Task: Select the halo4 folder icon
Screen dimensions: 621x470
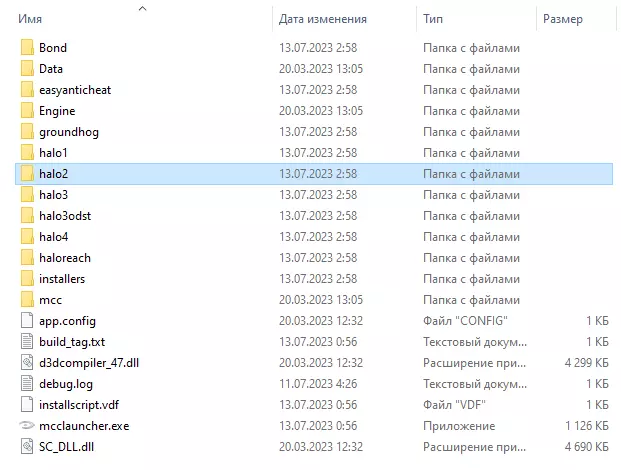Action: tap(27, 236)
